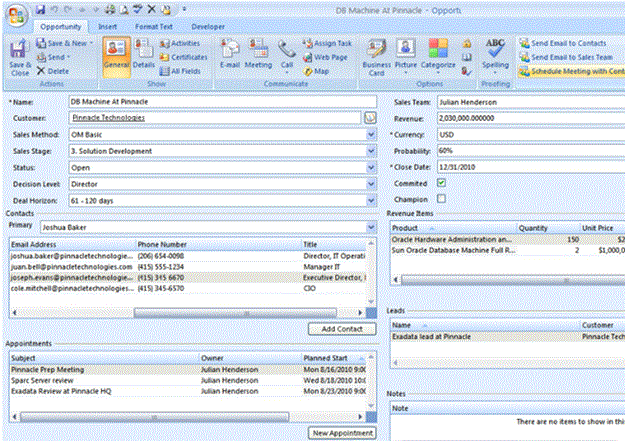Open the Business Card option
627x441 pixels.
coord(376,58)
